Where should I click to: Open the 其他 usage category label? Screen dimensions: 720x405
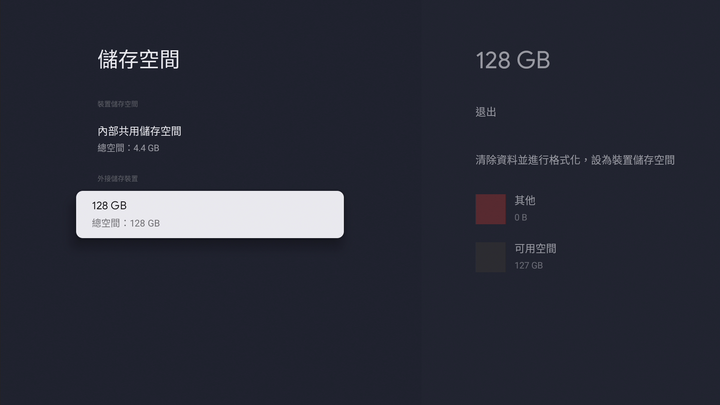tap(525, 200)
